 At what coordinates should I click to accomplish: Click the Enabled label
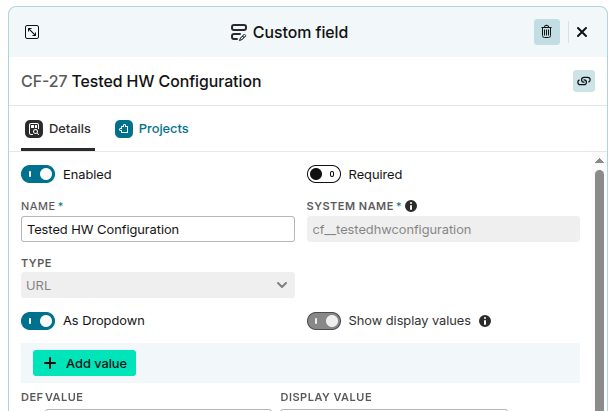point(87,174)
